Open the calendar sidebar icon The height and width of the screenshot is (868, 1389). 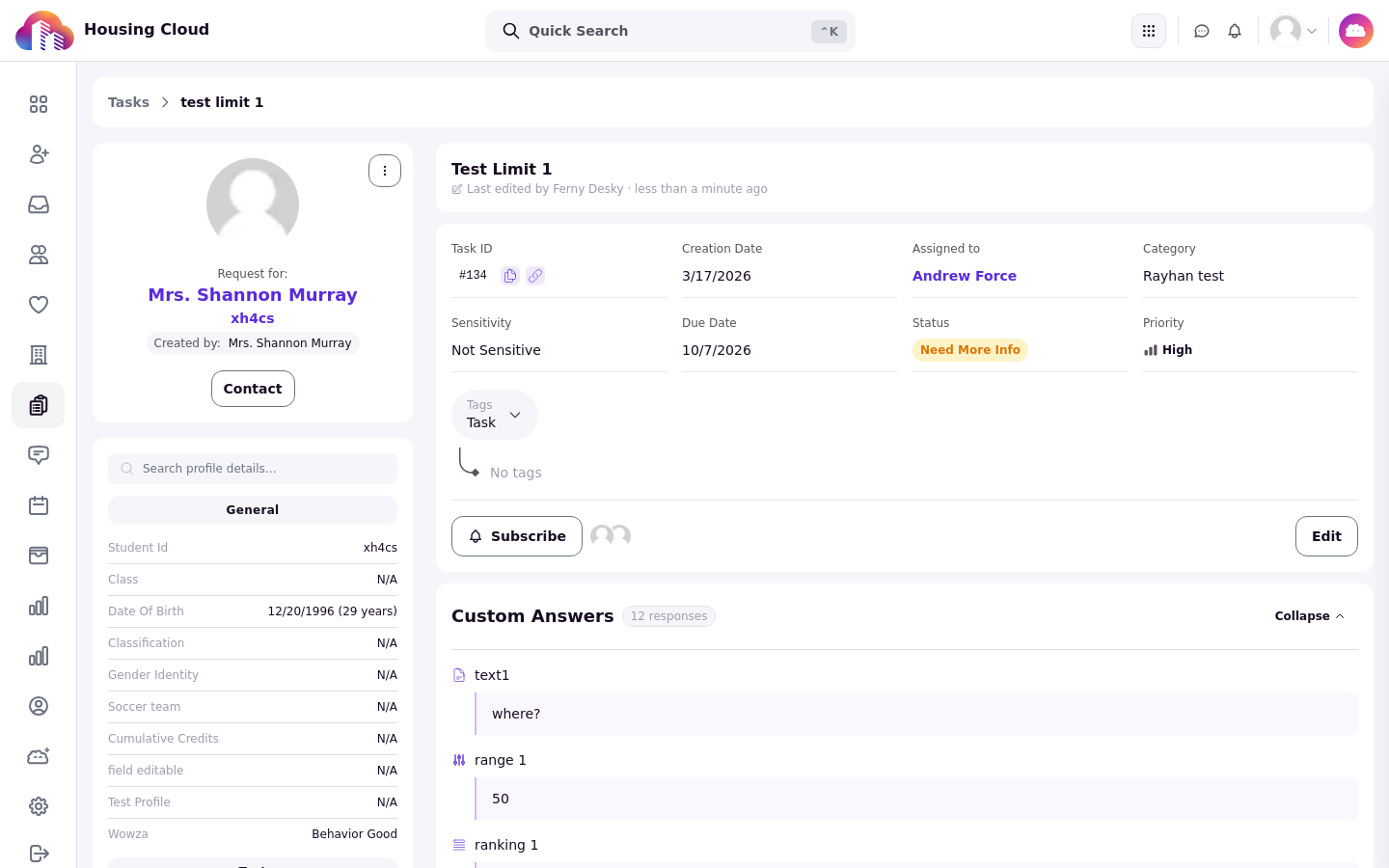[x=39, y=505]
